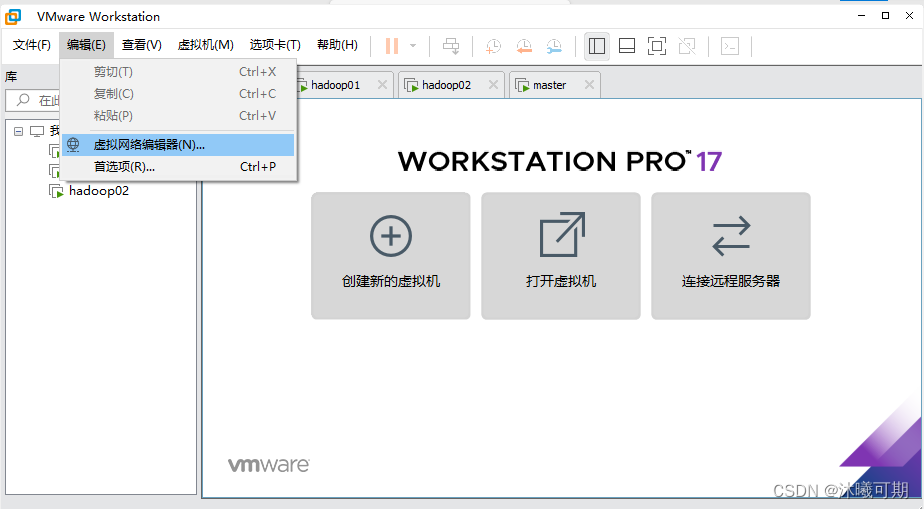Click the console view toolbar icon
The image size is (924, 509).
[x=730, y=46]
